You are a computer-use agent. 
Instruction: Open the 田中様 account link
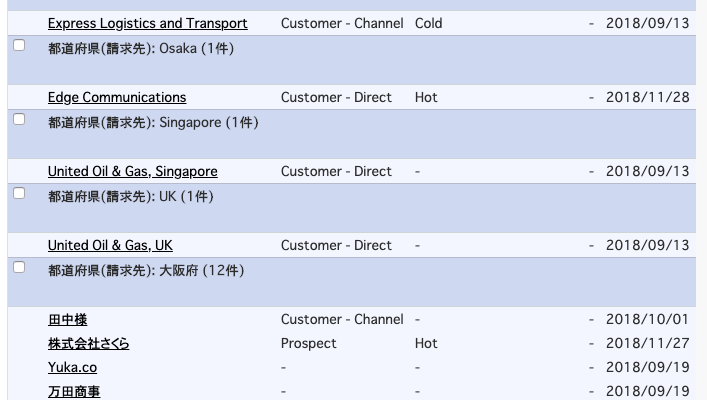(68, 319)
